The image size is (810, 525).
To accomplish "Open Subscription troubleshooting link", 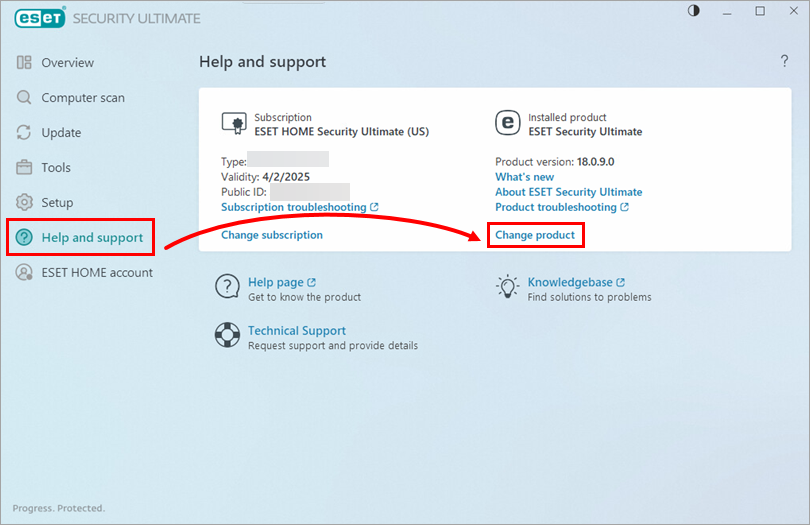I will (x=294, y=207).
